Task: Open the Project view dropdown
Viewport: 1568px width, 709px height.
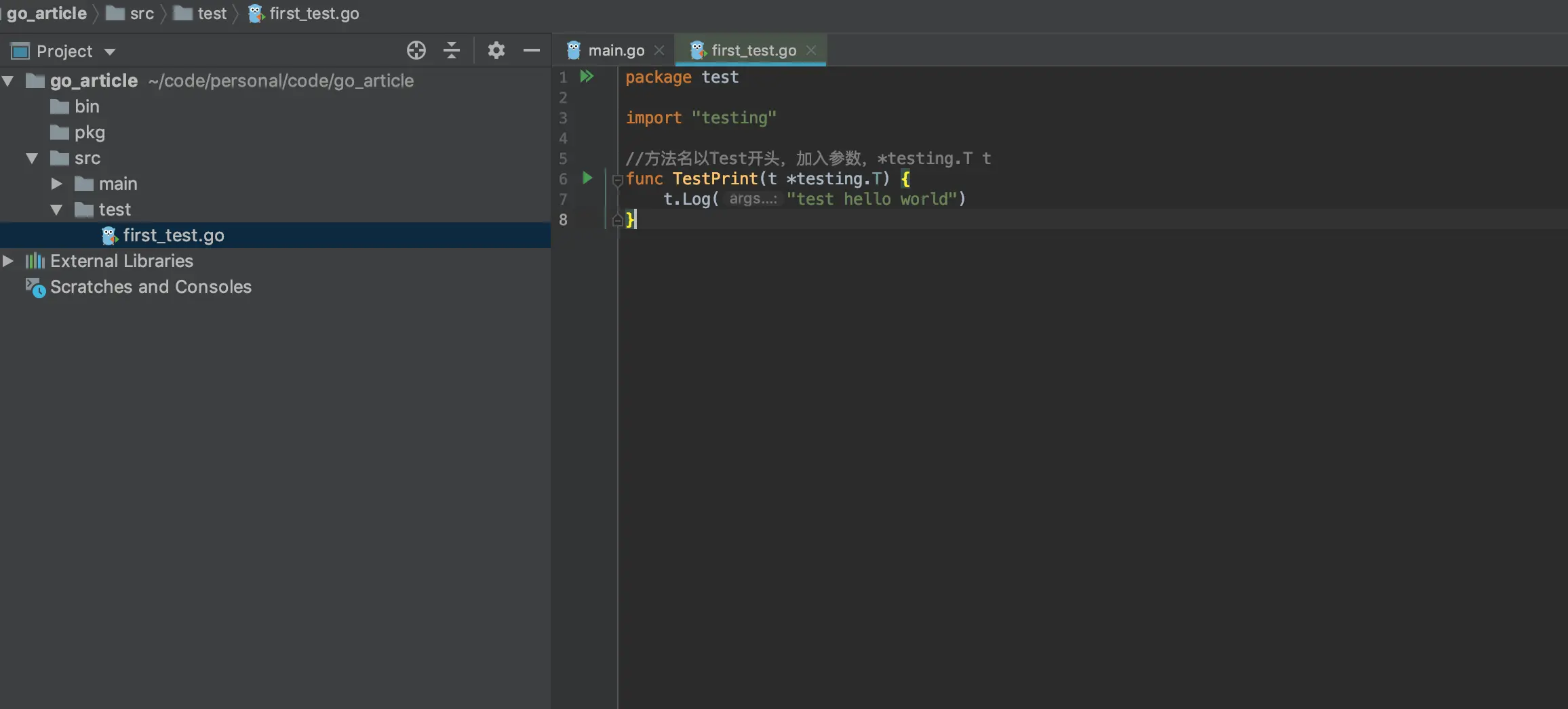Action: click(x=110, y=52)
